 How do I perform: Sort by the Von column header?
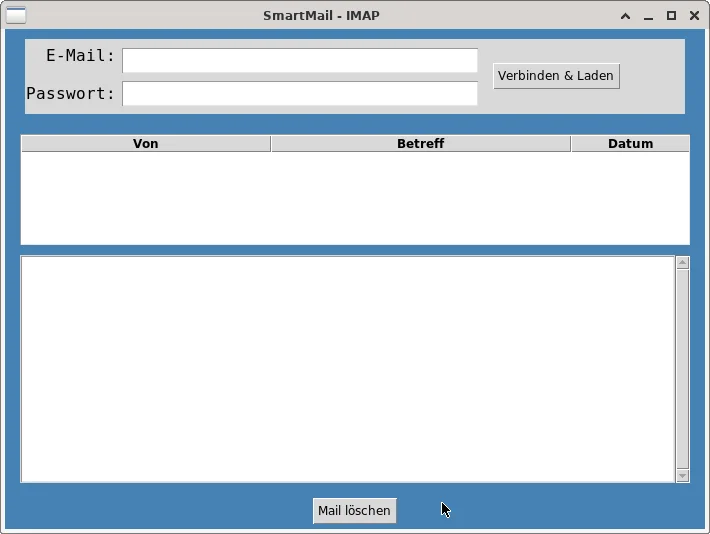click(146, 144)
